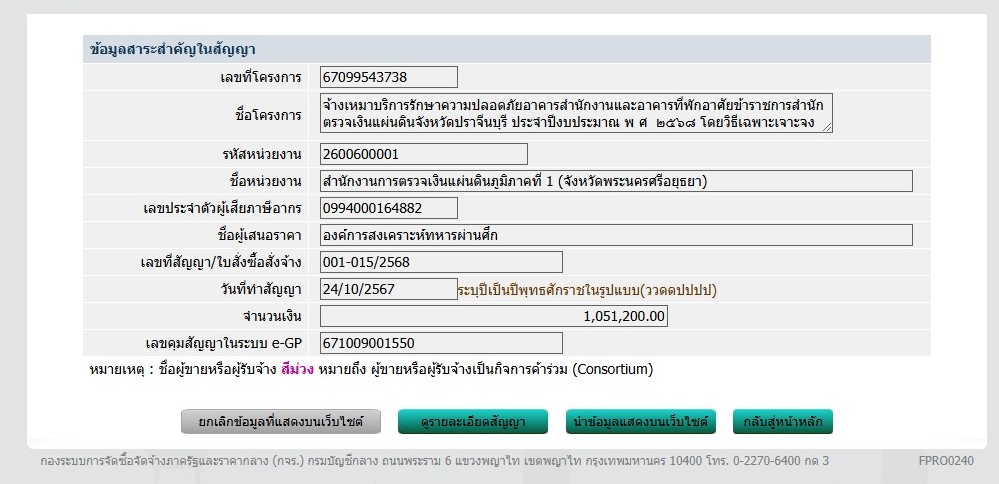Viewport: 999px width, 484px height.
Task: Focus the ชื่อหน่วยงาน field
Action: pos(615,181)
